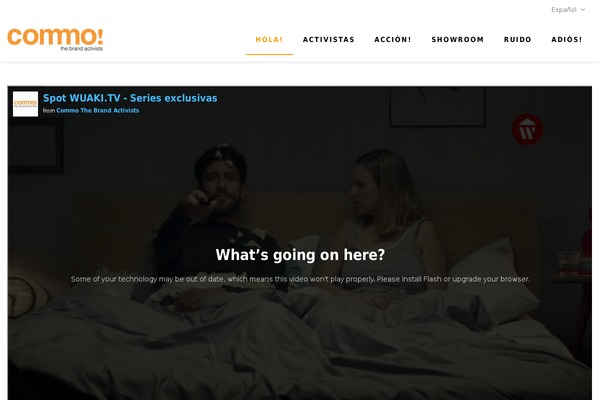Click the framed picture at the top of the video
The image size is (600, 400).
coord(437,107)
